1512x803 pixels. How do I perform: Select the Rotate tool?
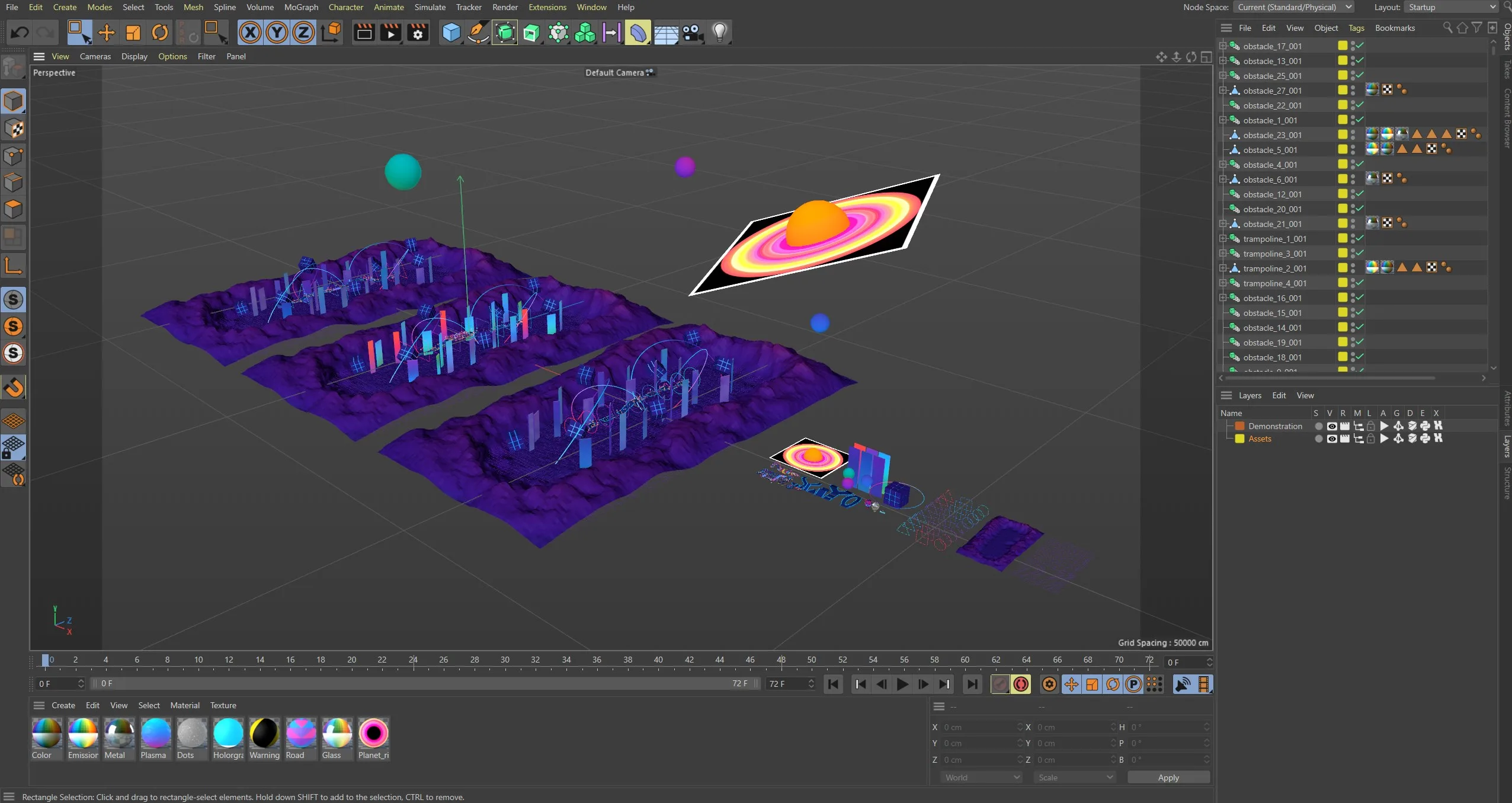160,33
